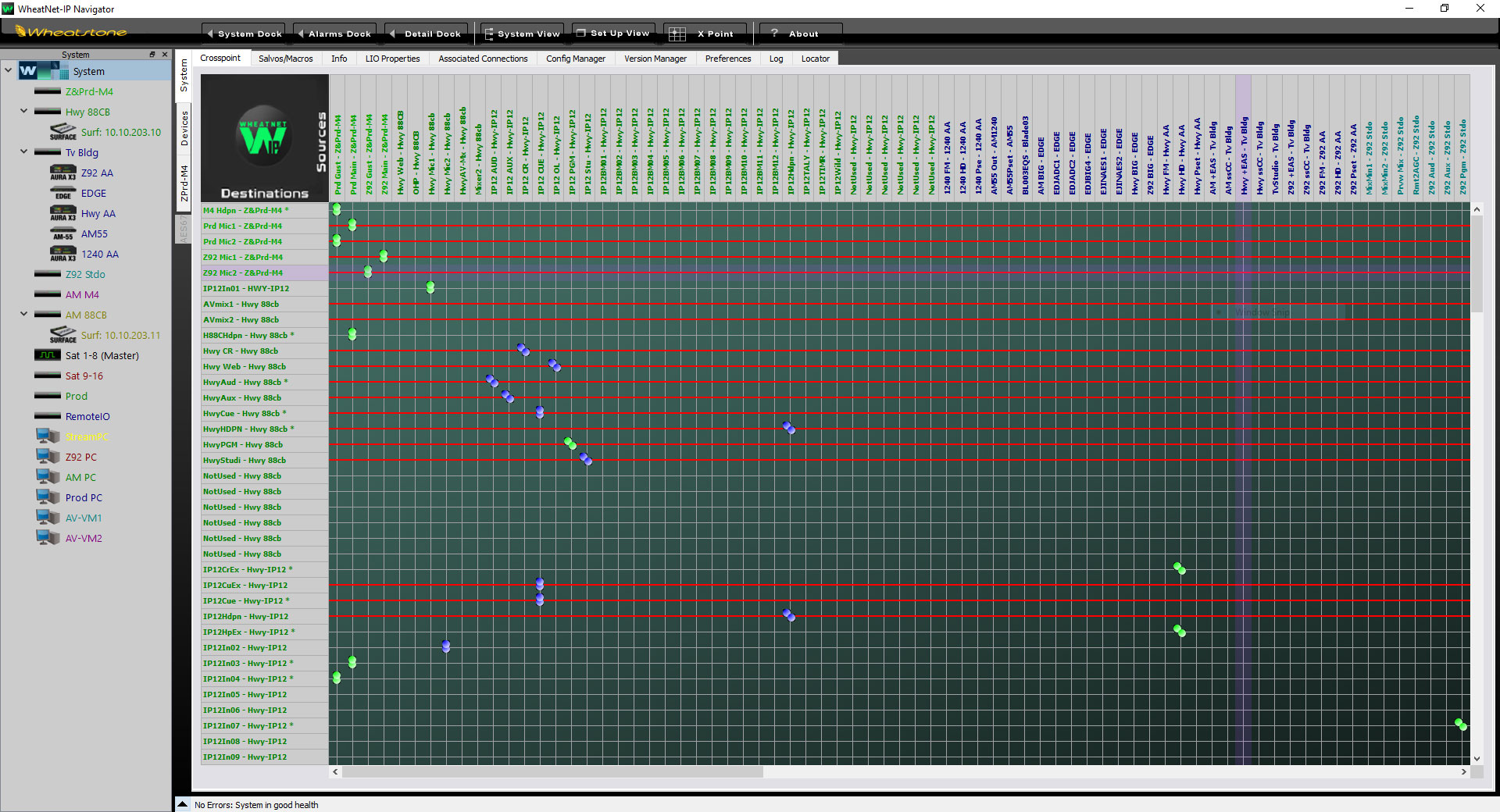Open the Locator tab
Screen dimensions: 1500x812
click(816, 59)
